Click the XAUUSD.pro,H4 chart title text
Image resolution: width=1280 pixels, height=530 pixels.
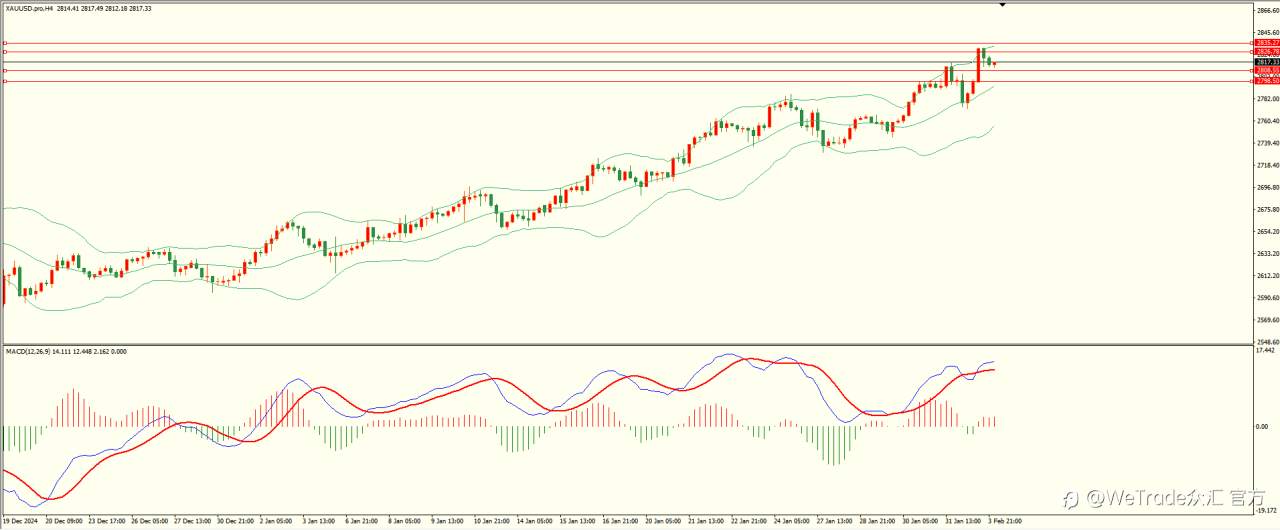click(29, 8)
